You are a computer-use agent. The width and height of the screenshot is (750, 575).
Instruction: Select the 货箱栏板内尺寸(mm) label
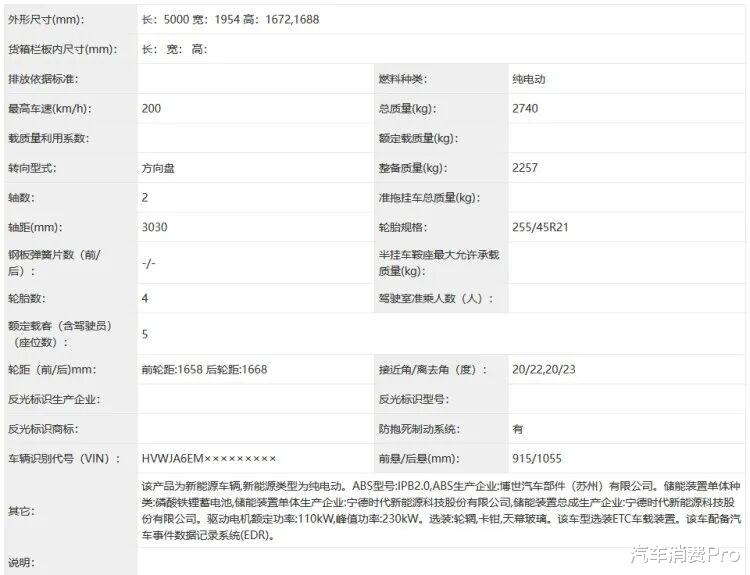click(63, 49)
